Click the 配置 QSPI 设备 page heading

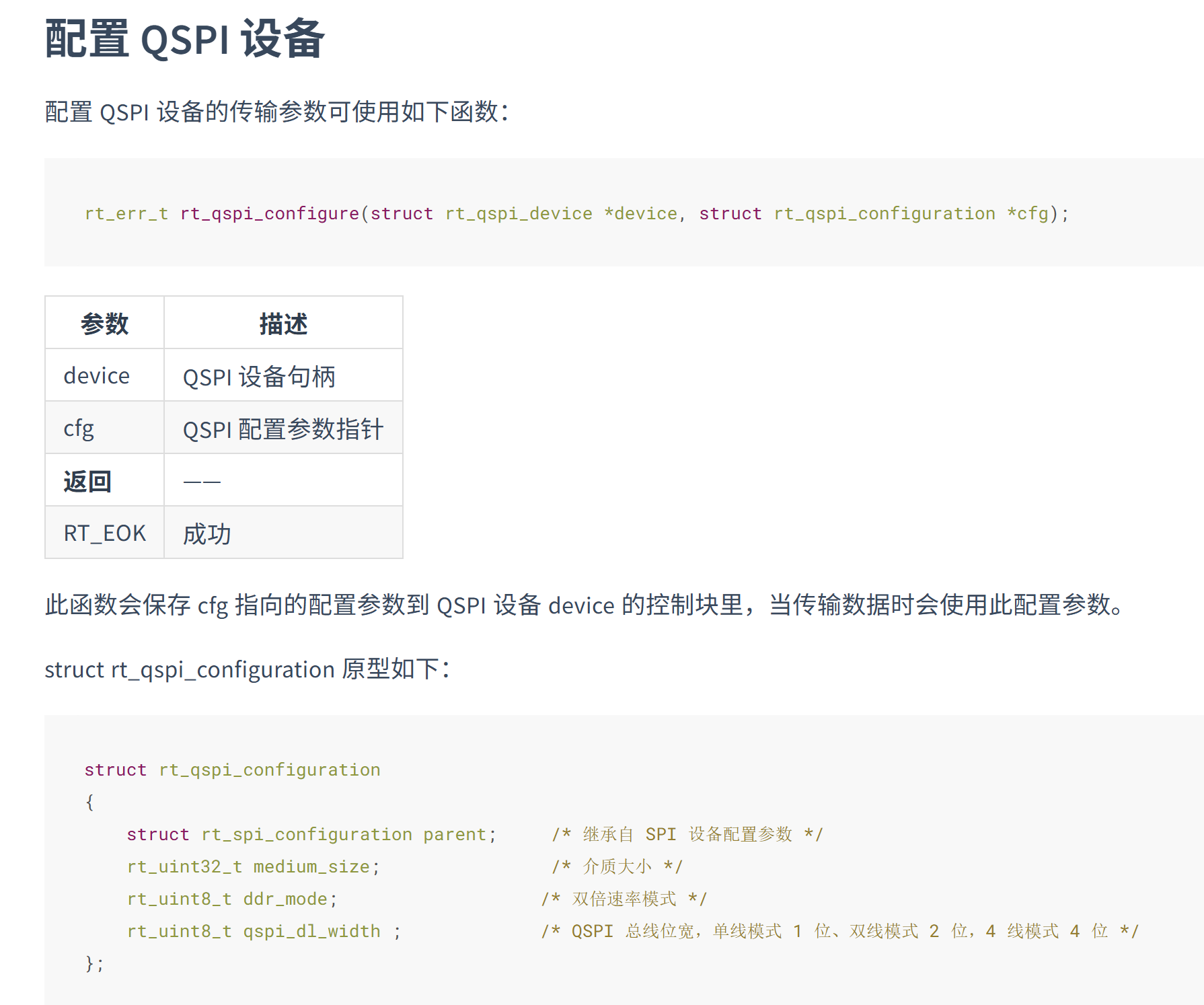tap(185, 39)
